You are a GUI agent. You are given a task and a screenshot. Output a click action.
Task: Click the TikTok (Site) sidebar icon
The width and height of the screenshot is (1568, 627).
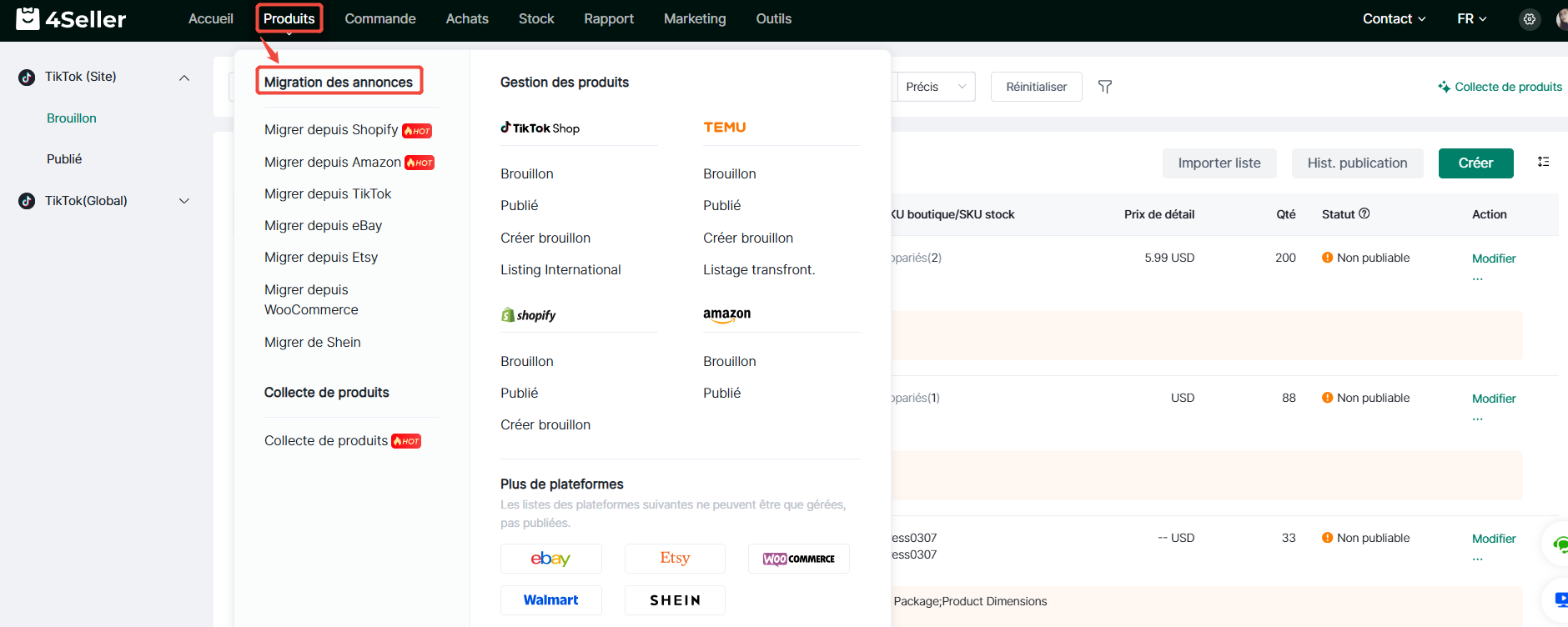point(27,78)
